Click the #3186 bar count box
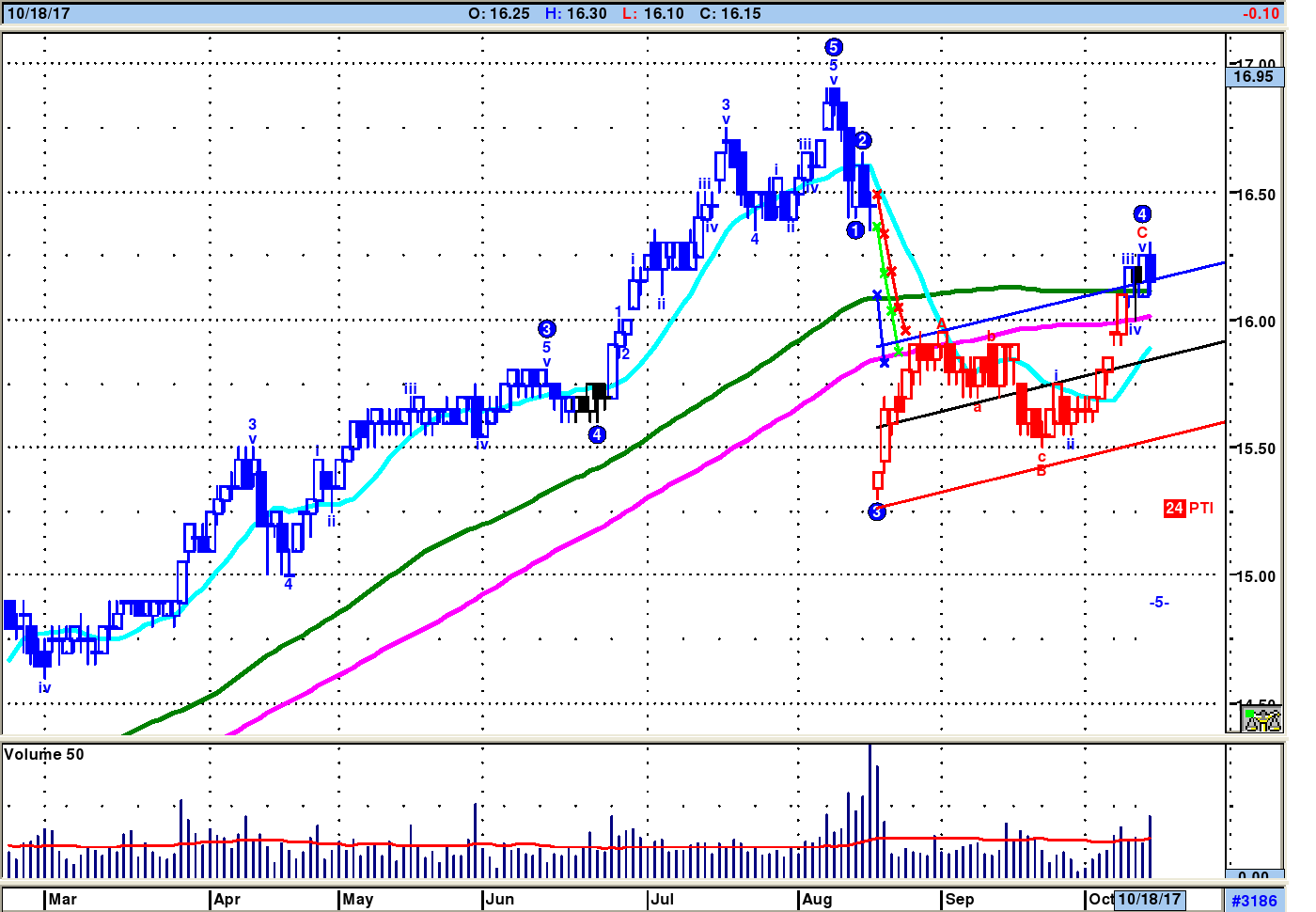Viewport: 1316px width, 912px height. [x=1254, y=901]
